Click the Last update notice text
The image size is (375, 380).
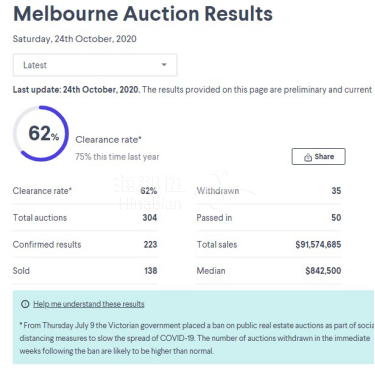192,90
